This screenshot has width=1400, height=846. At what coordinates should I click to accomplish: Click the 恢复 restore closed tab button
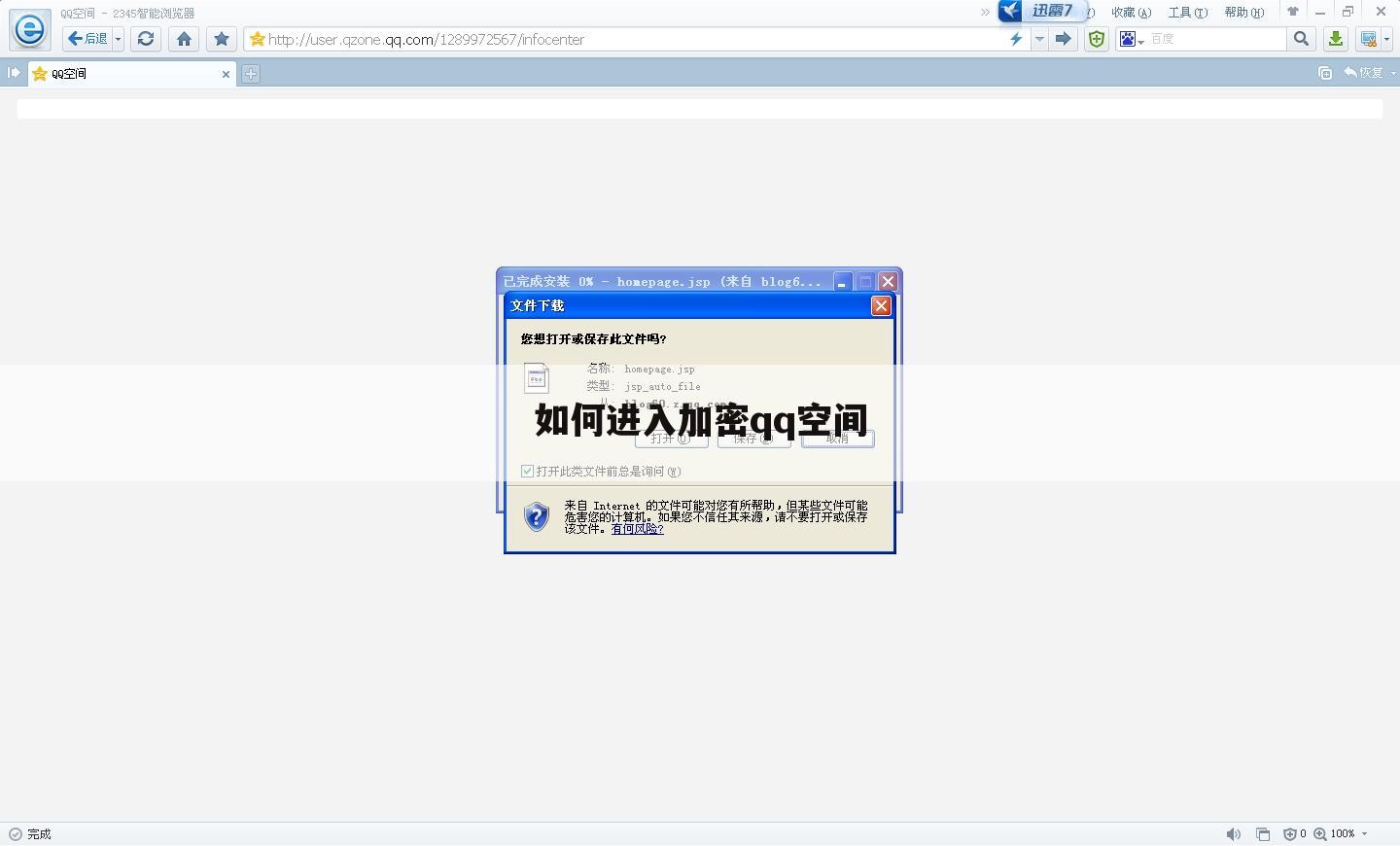pos(1363,73)
